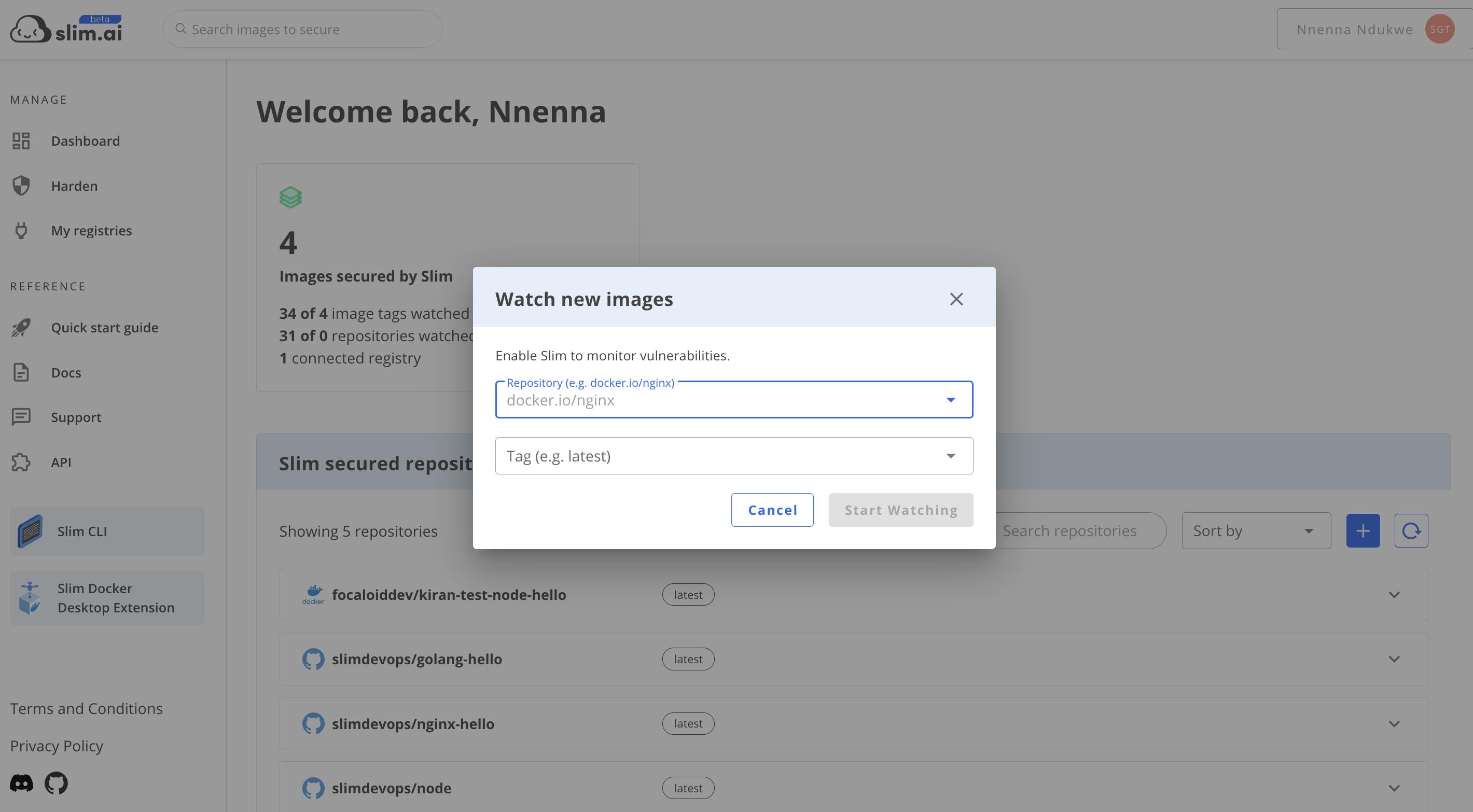Open the Dashboard grid icon
The width and height of the screenshot is (1473, 812).
click(21, 141)
